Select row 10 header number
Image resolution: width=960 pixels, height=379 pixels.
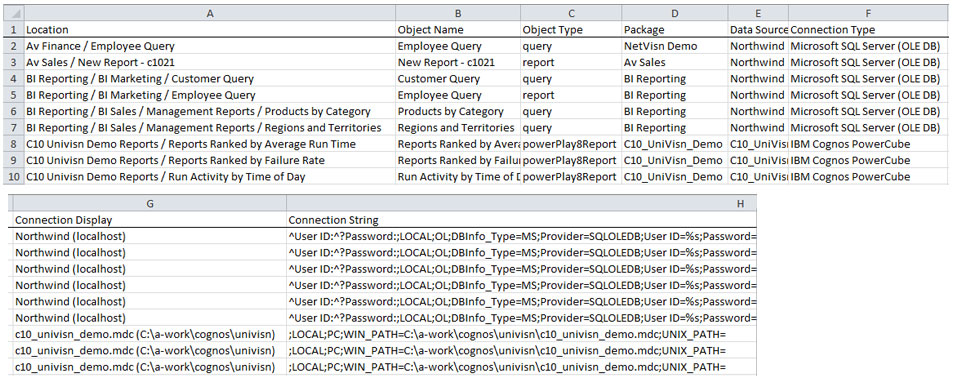13,177
